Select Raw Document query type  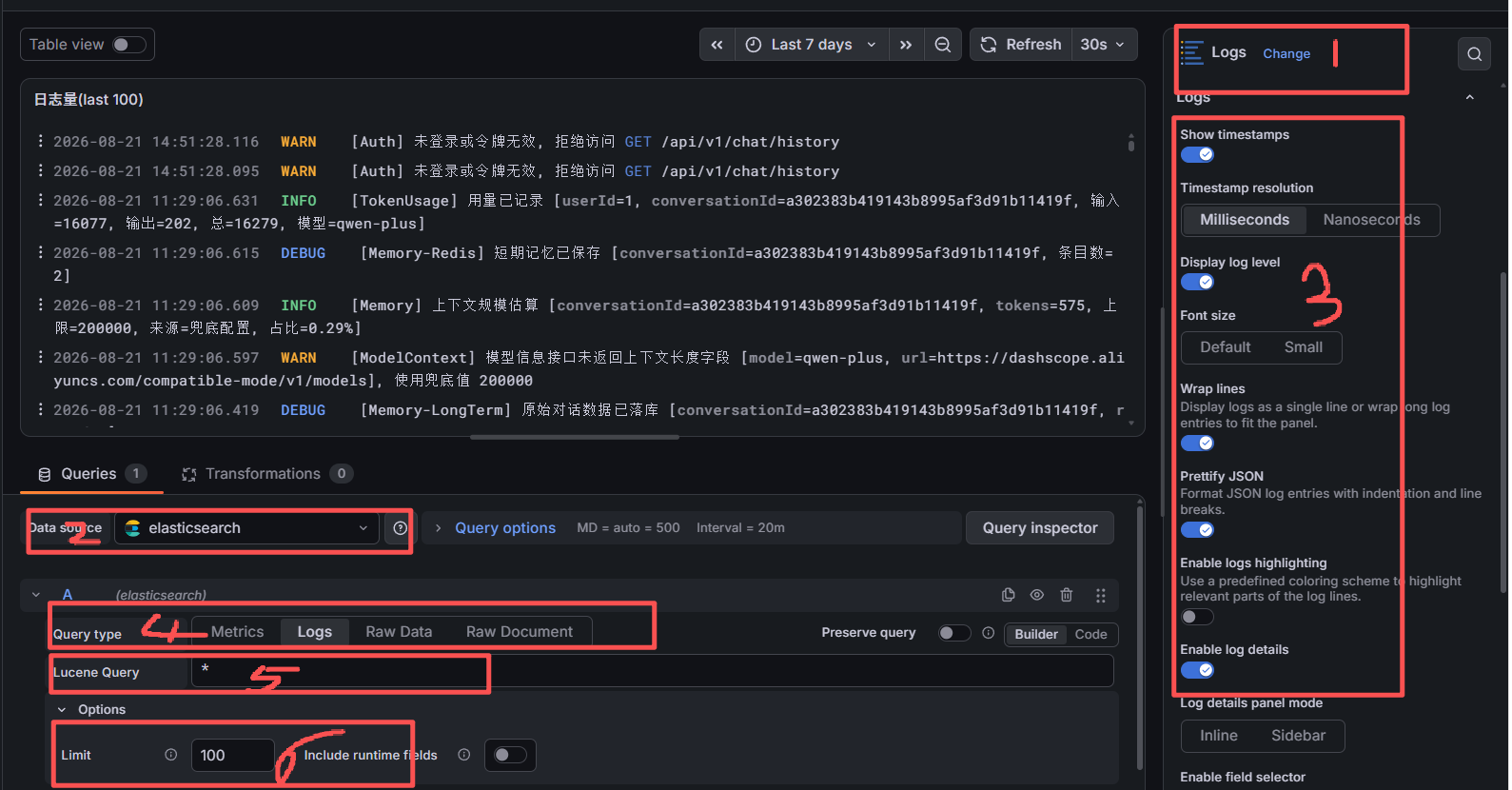click(520, 632)
